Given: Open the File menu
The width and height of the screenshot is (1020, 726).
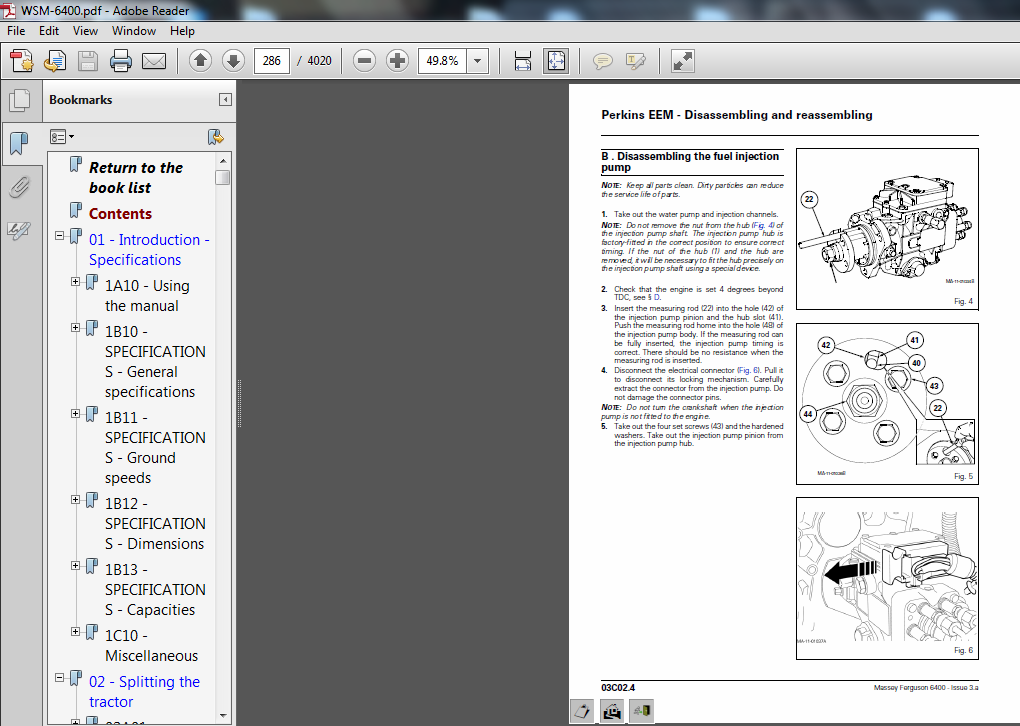Looking at the screenshot, I should [16, 31].
